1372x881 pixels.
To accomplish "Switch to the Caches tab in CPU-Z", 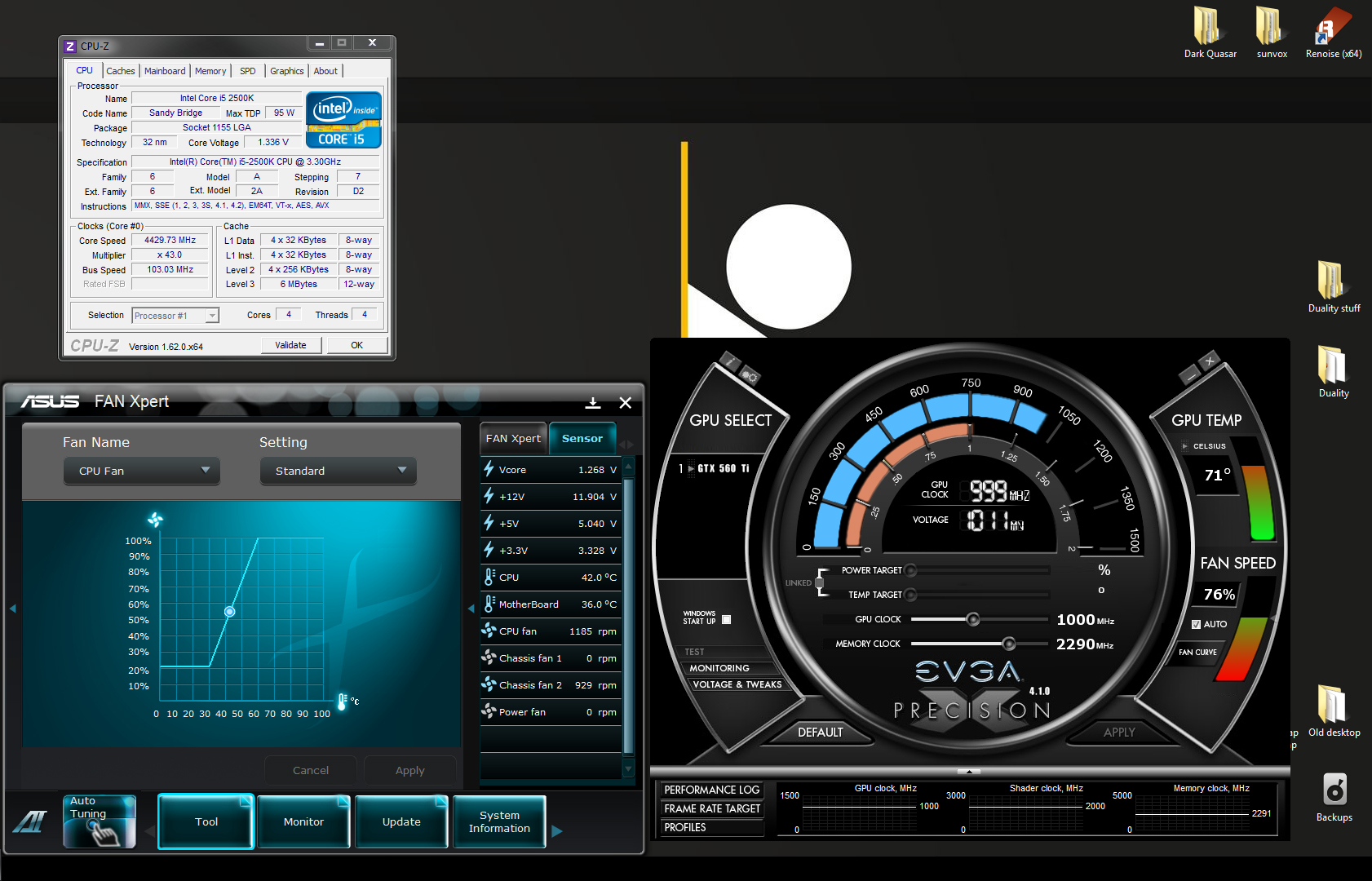I will coord(121,71).
